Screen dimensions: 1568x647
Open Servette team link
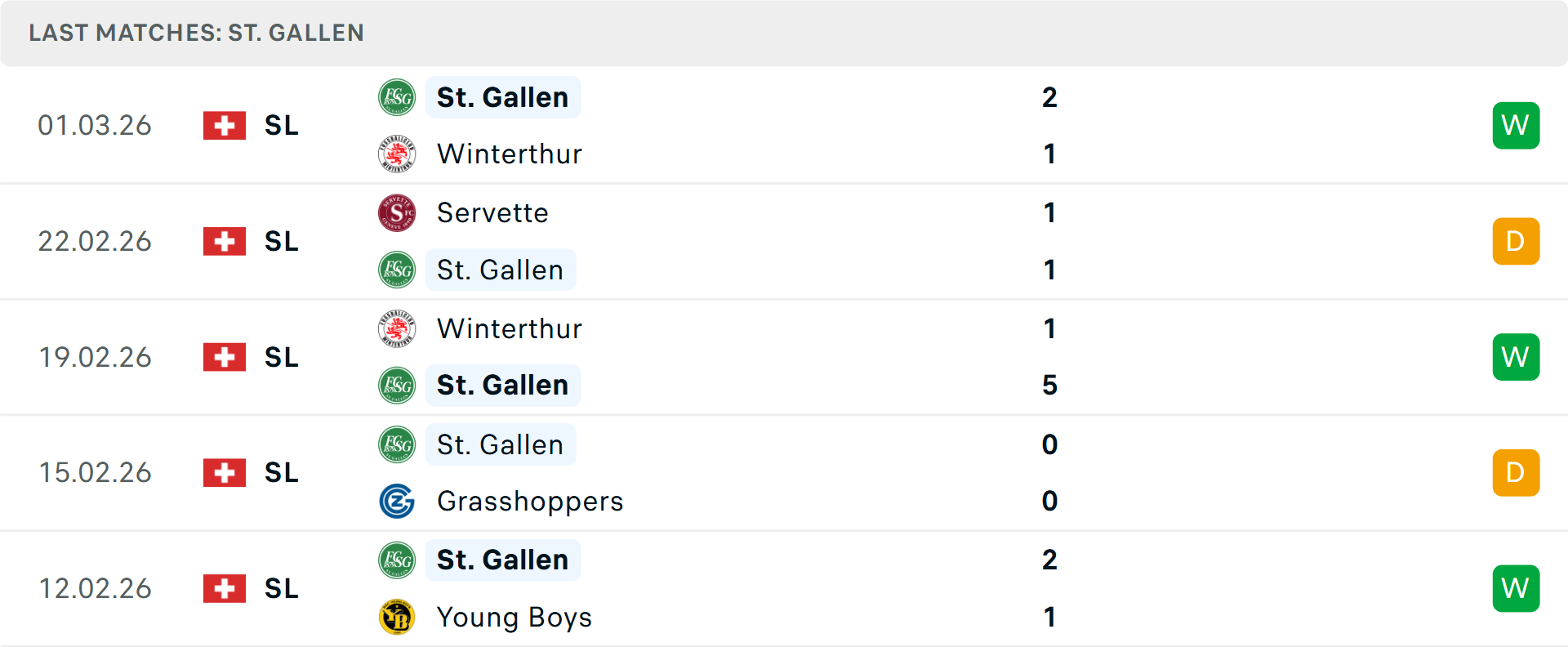pos(492,212)
